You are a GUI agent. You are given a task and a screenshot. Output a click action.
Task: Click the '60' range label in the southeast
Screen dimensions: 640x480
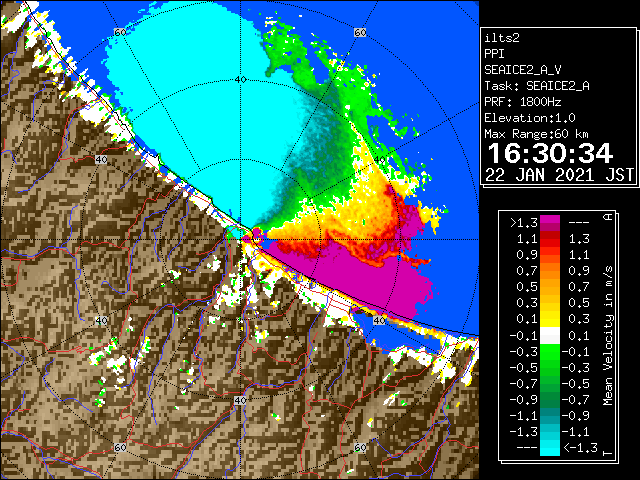(x=360, y=447)
